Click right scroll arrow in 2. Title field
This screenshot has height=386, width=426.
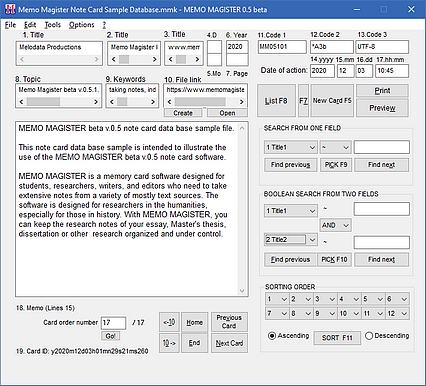click(154, 59)
